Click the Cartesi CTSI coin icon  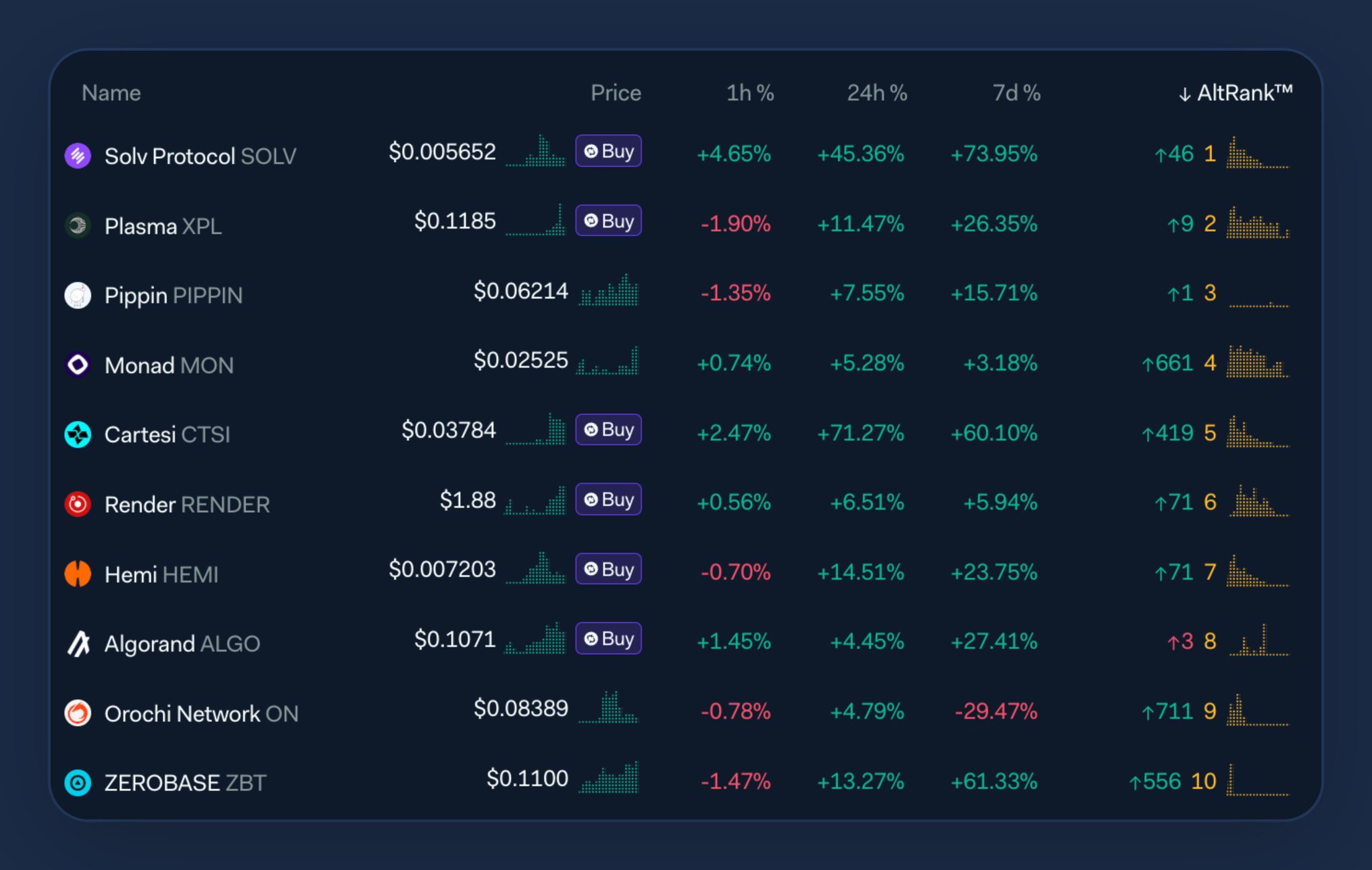(78, 434)
